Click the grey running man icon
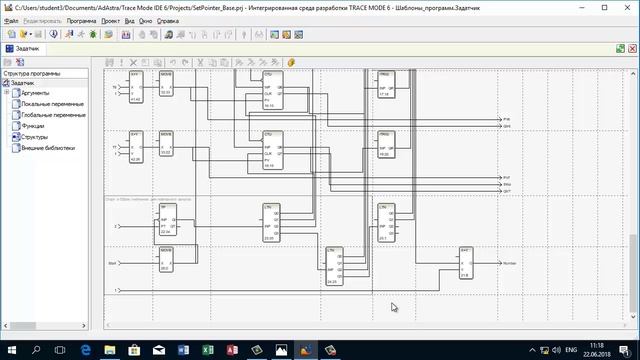 (81, 35)
